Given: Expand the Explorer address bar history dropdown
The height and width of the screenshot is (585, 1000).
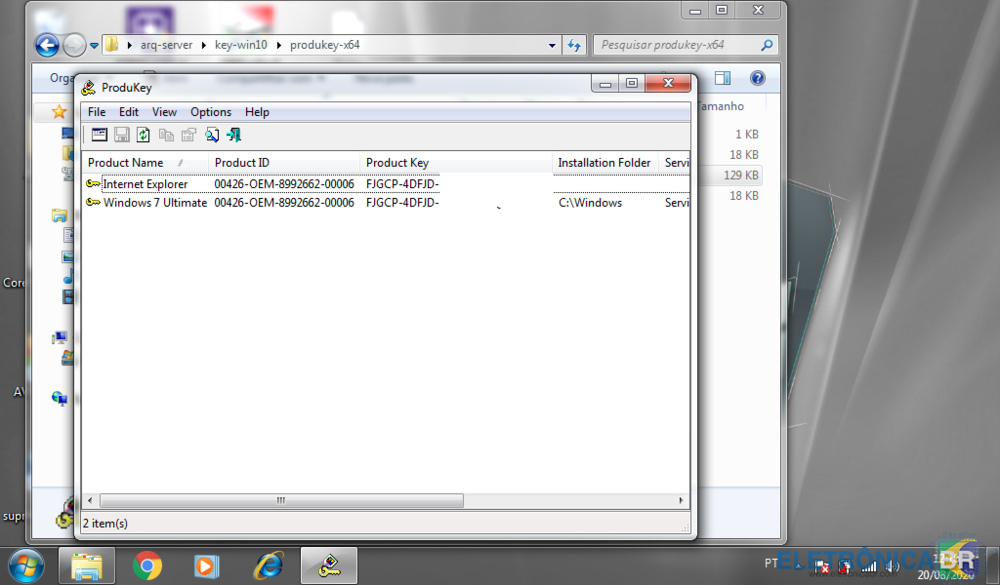Looking at the screenshot, I should 552,45.
